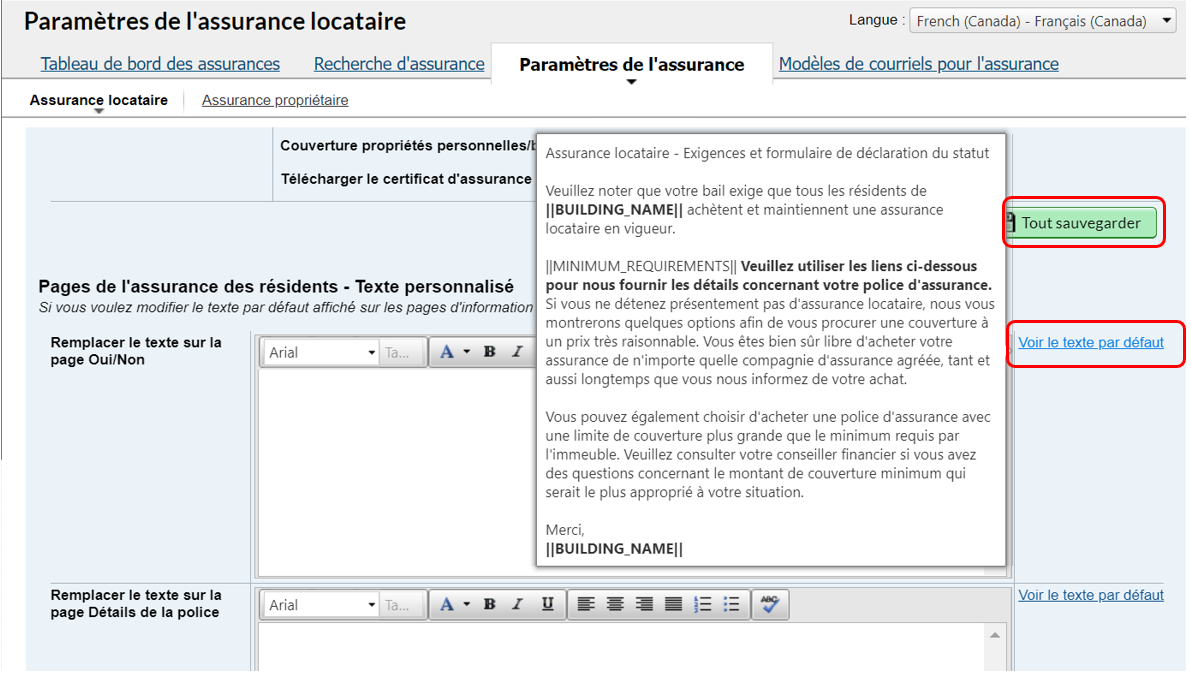Screen dimensions: 1191x676
Task: Select Paramètres de l'assurance tab
Action: pos(631,65)
